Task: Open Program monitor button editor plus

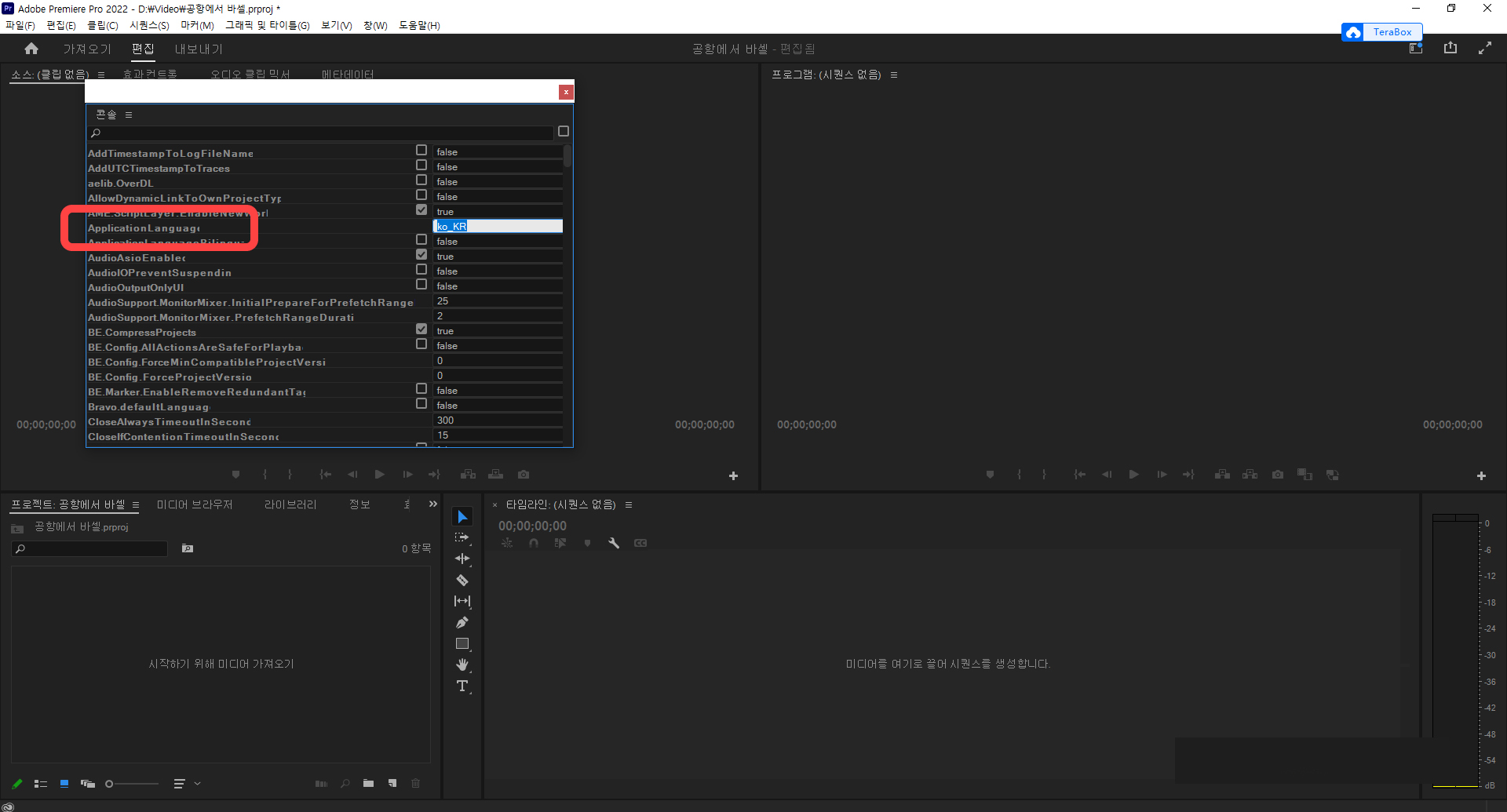Action: point(1481,475)
